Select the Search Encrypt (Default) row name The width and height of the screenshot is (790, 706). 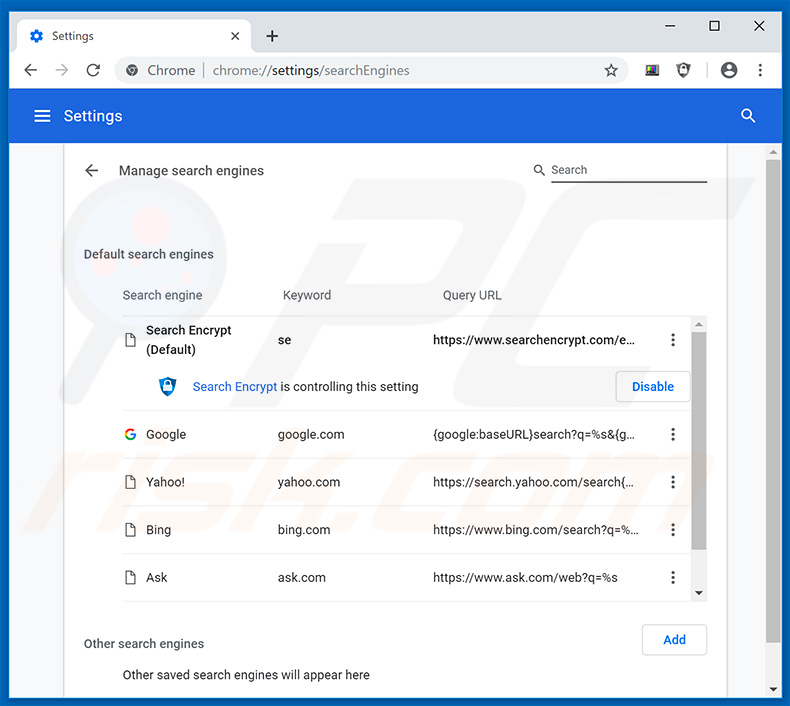pyautogui.click(x=188, y=340)
